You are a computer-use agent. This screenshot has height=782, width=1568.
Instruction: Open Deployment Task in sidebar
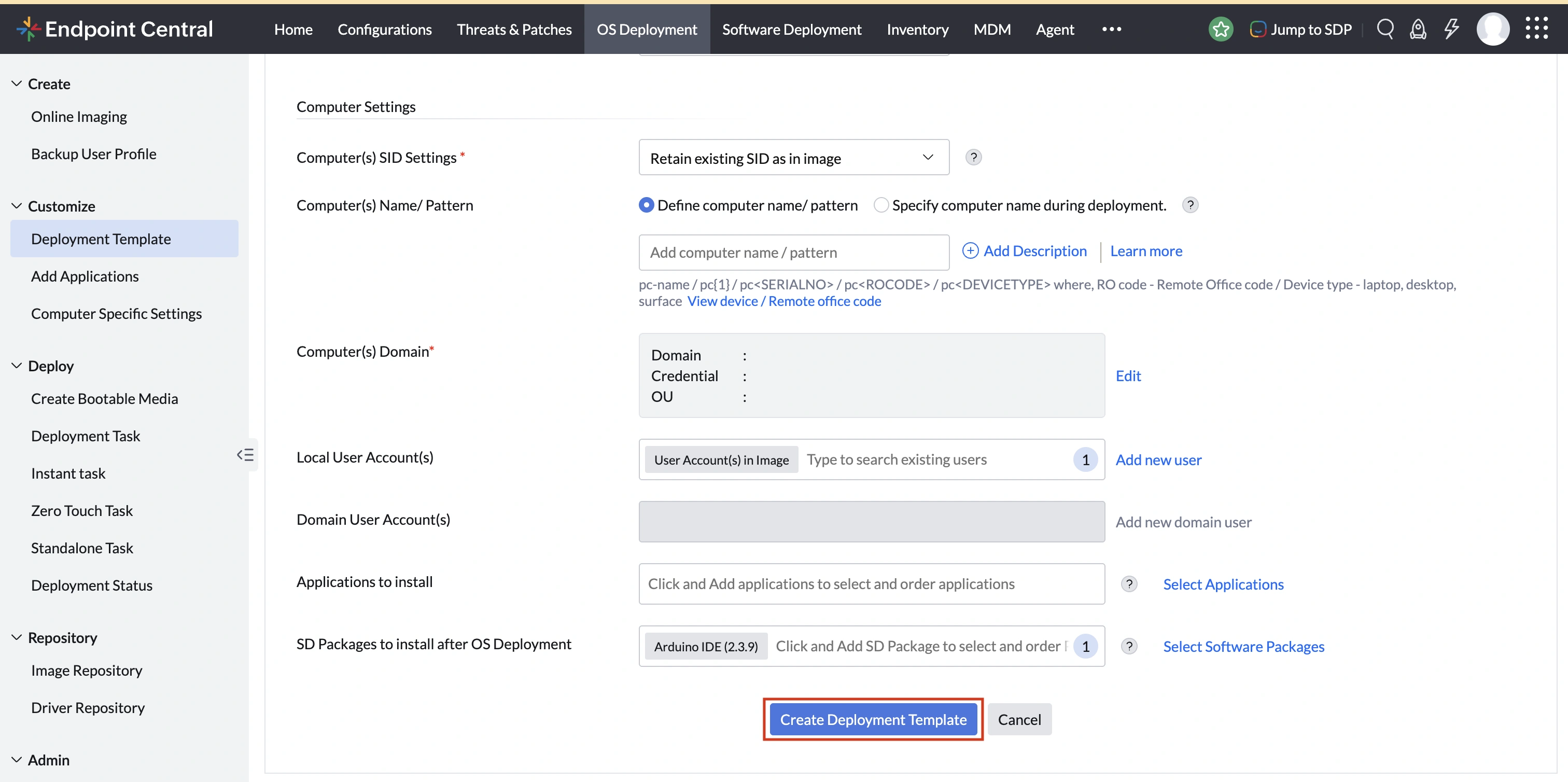tap(85, 436)
